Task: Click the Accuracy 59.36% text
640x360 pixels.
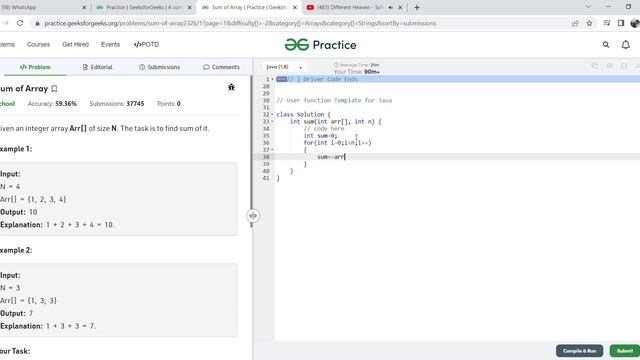Action: tap(52, 104)
